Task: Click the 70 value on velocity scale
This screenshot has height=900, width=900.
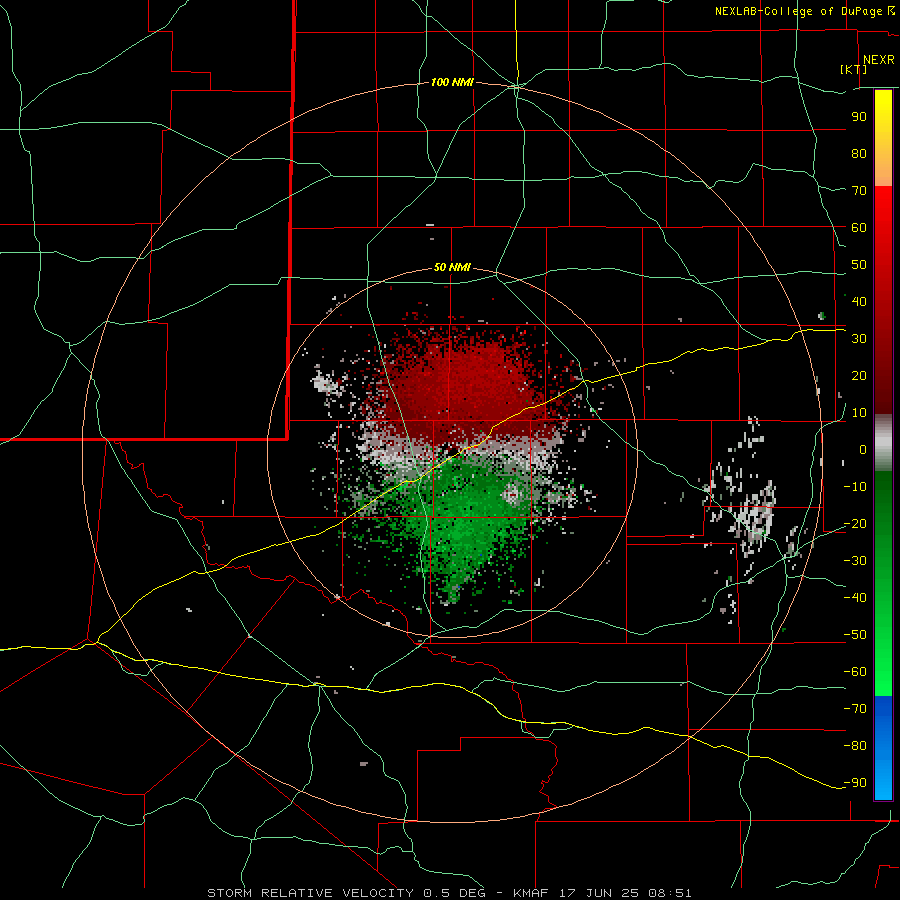Action: point(859,191)
